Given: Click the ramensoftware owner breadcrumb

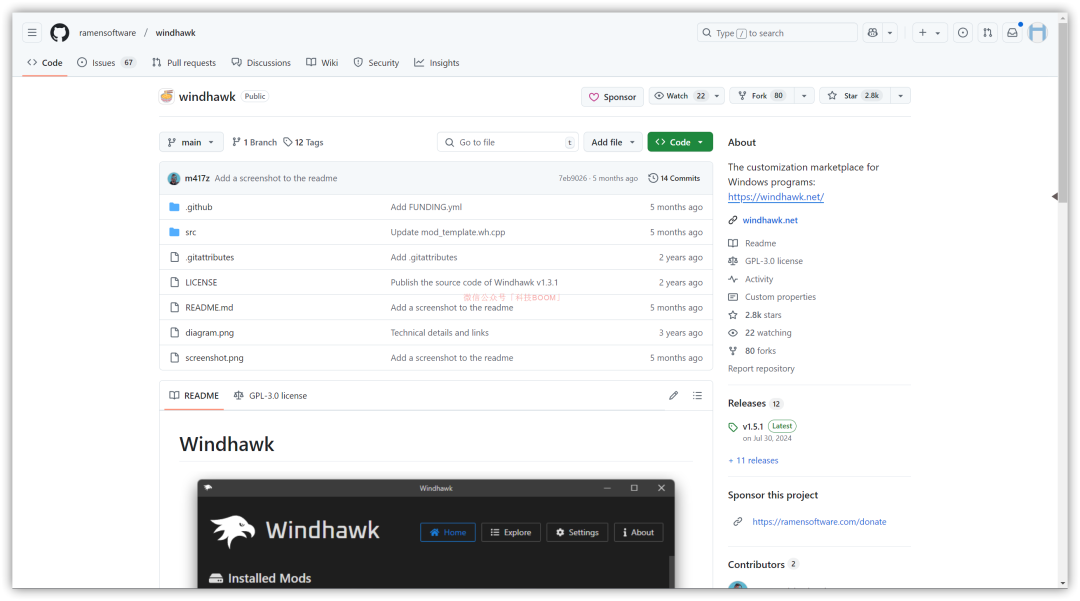Looking at the screenshot, I should [107, 33].
